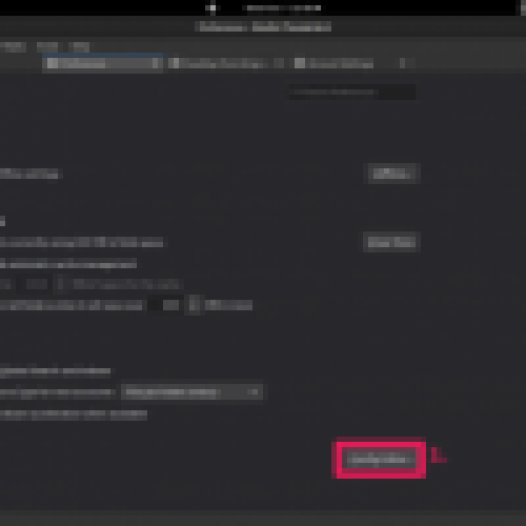The height and width of the screenshot is (526, 526).
Task: Open the last menu bar item
Action: [79, 47]
